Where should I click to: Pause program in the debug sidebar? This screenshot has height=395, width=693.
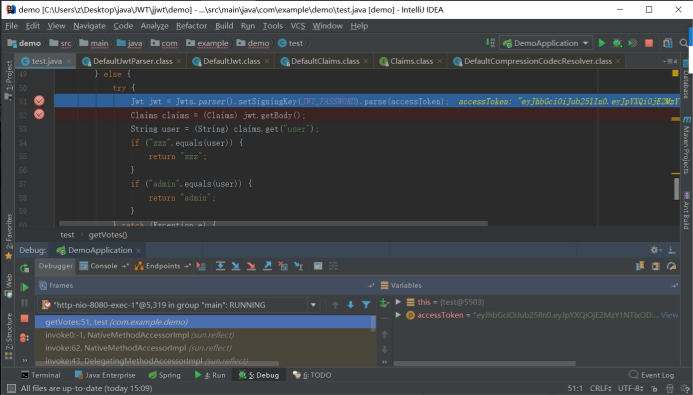pos(24,303)
